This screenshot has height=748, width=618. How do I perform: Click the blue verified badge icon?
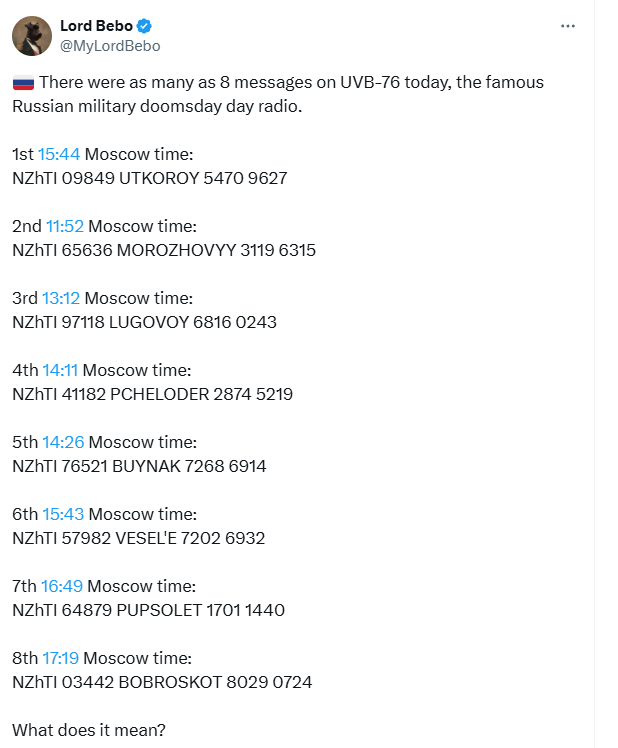click(144, 26)
